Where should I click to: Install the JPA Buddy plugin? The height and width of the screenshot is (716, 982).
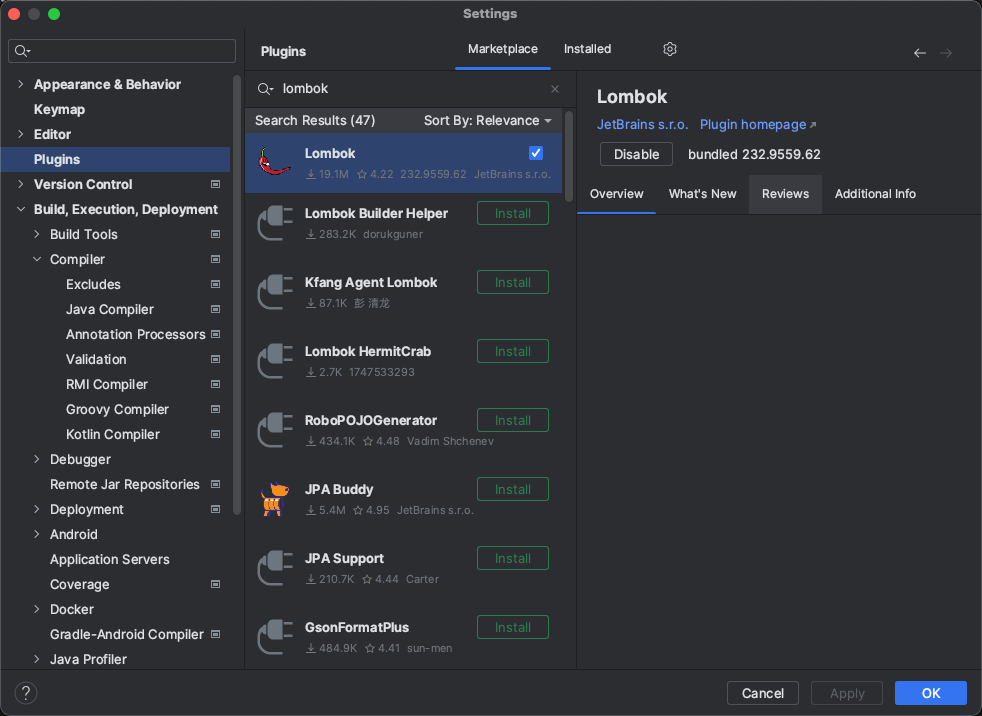click(x=513, y=489)
